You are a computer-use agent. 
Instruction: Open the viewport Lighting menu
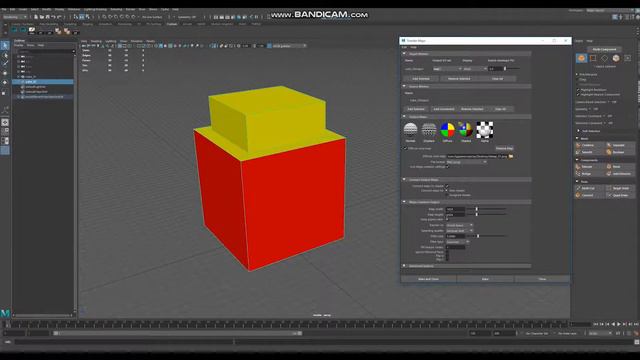click(x=111, y=41)
